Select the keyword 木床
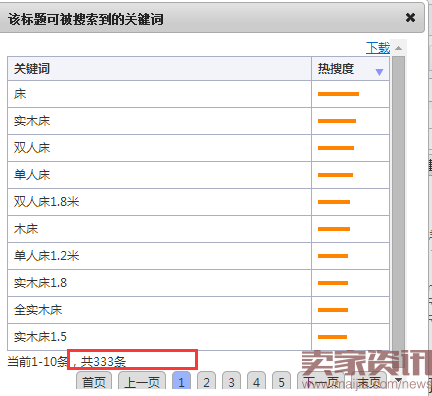Viewport: 432px width, 396px height. (x=26, y=229)
